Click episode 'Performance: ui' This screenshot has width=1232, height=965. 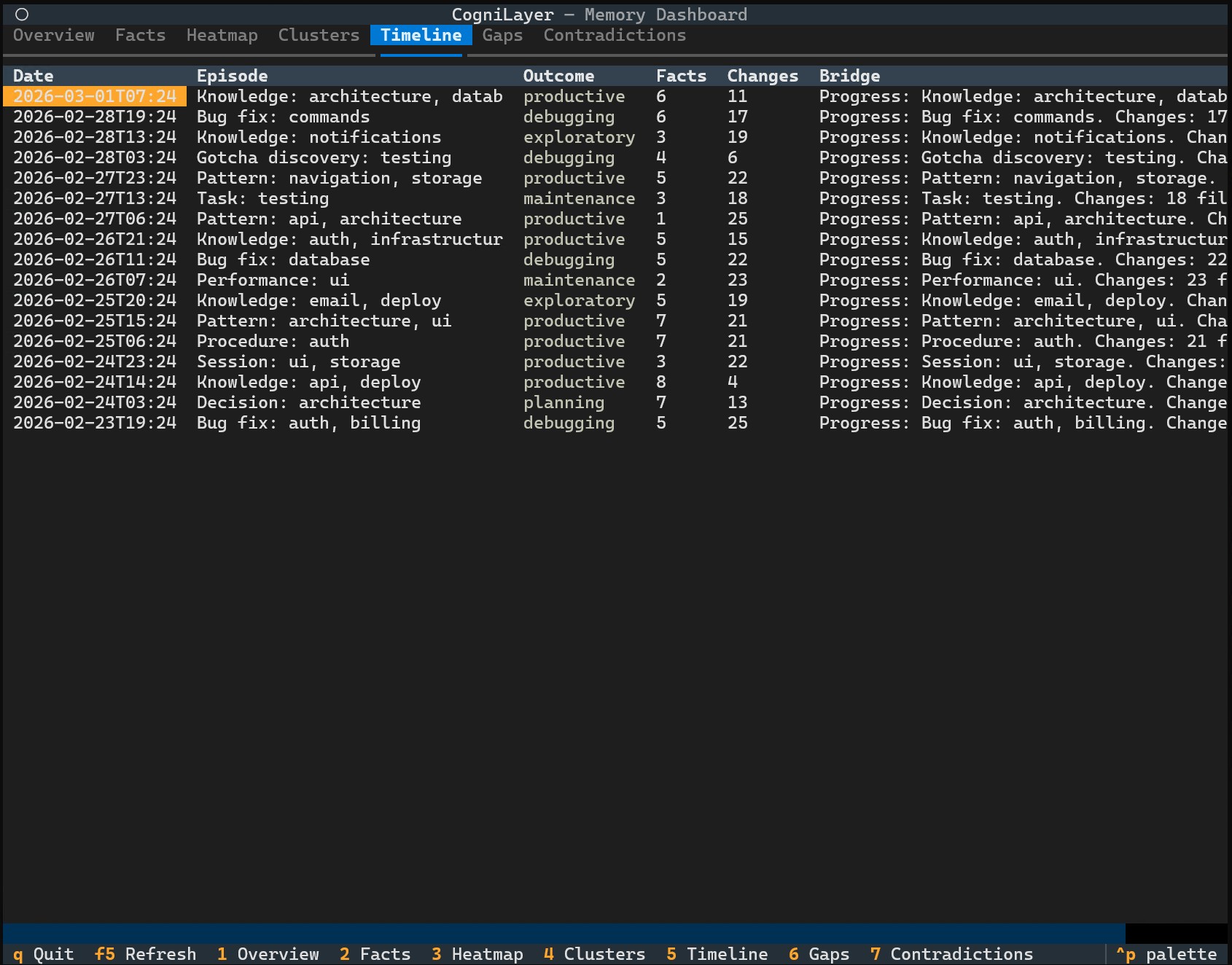(x=273, y=280)
